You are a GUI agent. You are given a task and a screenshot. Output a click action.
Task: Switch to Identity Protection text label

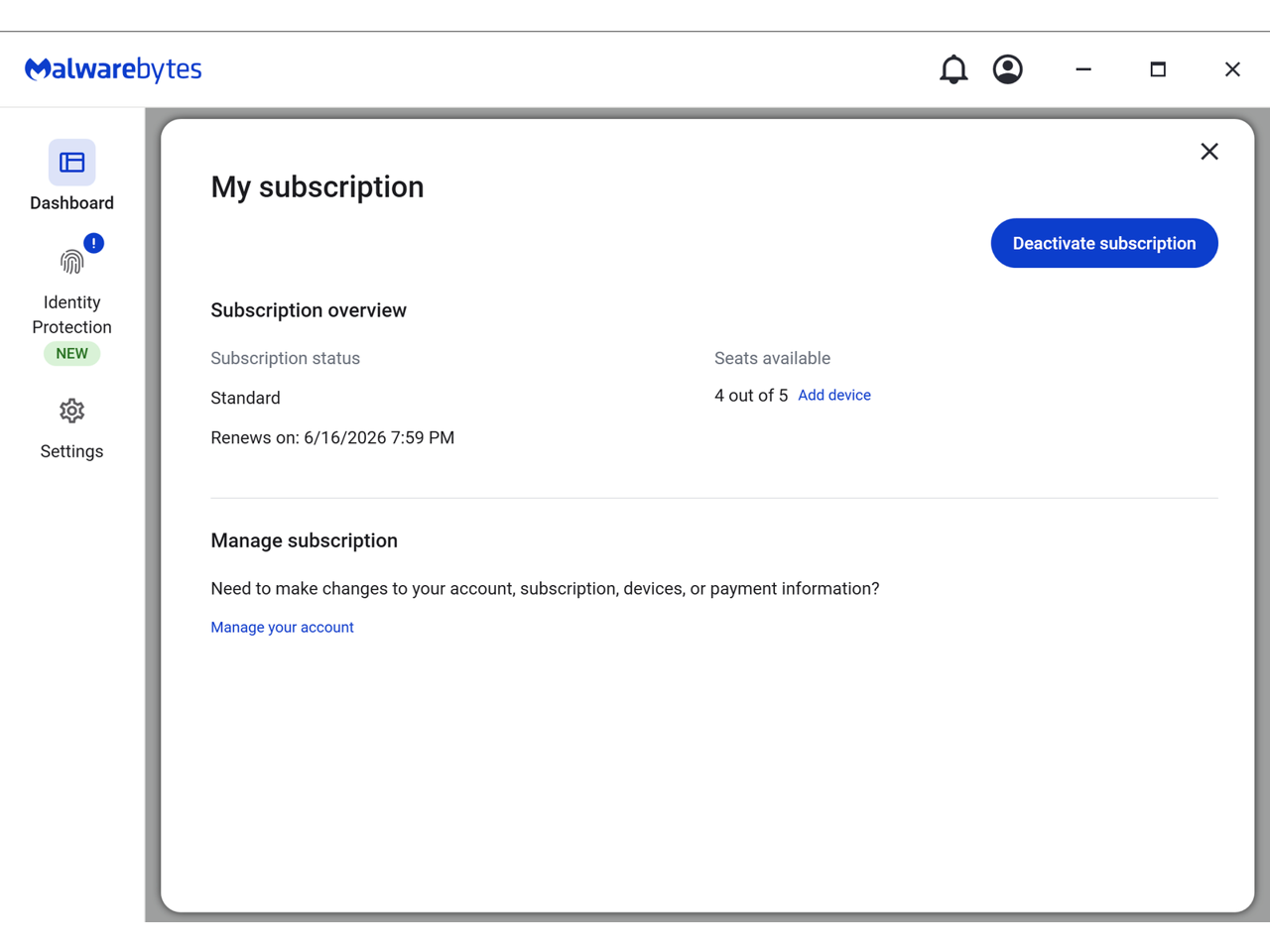pyautogui.click(x=71, y=314)
